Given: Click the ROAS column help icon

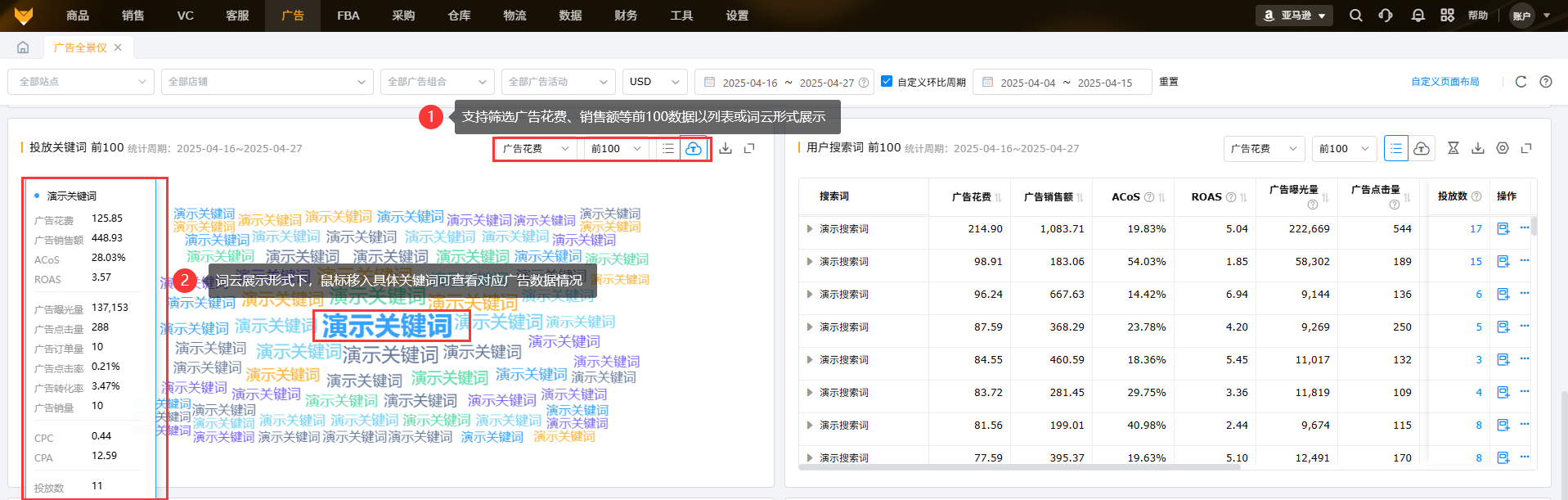Looking at the screenshot, I should point(1231,197).
